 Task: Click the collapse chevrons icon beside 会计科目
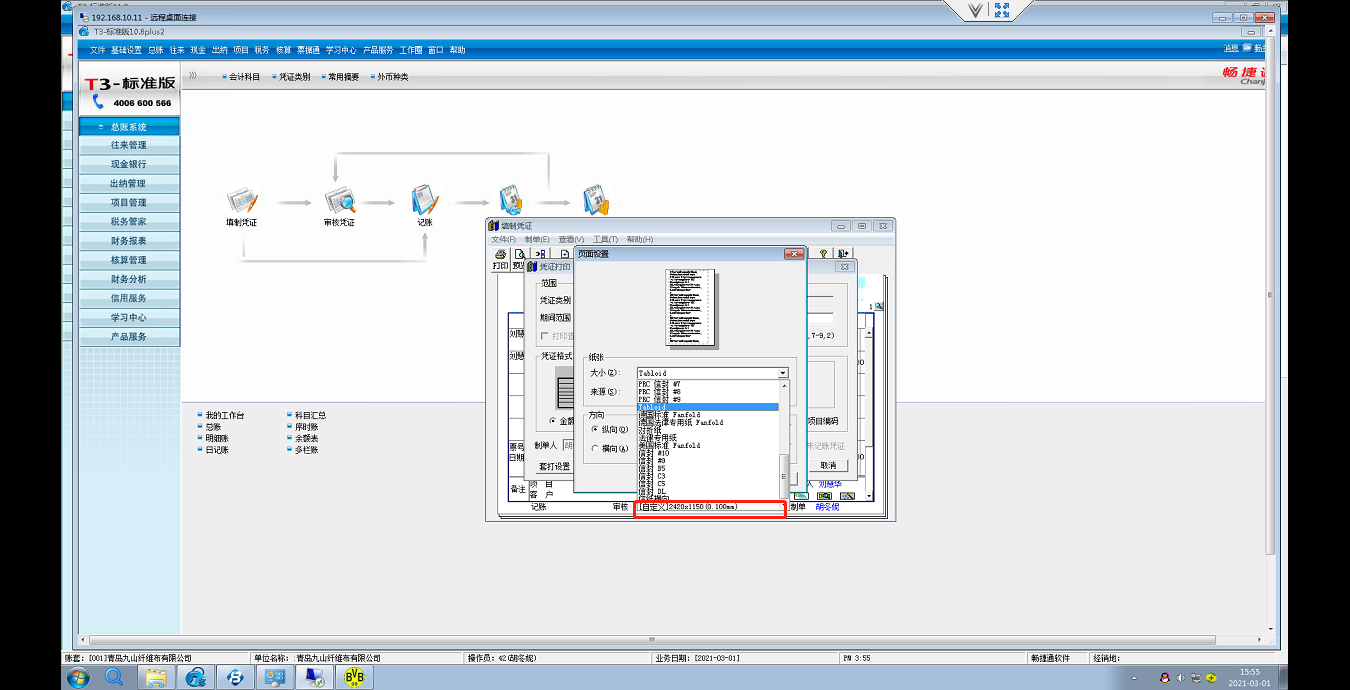coord(193,76)
